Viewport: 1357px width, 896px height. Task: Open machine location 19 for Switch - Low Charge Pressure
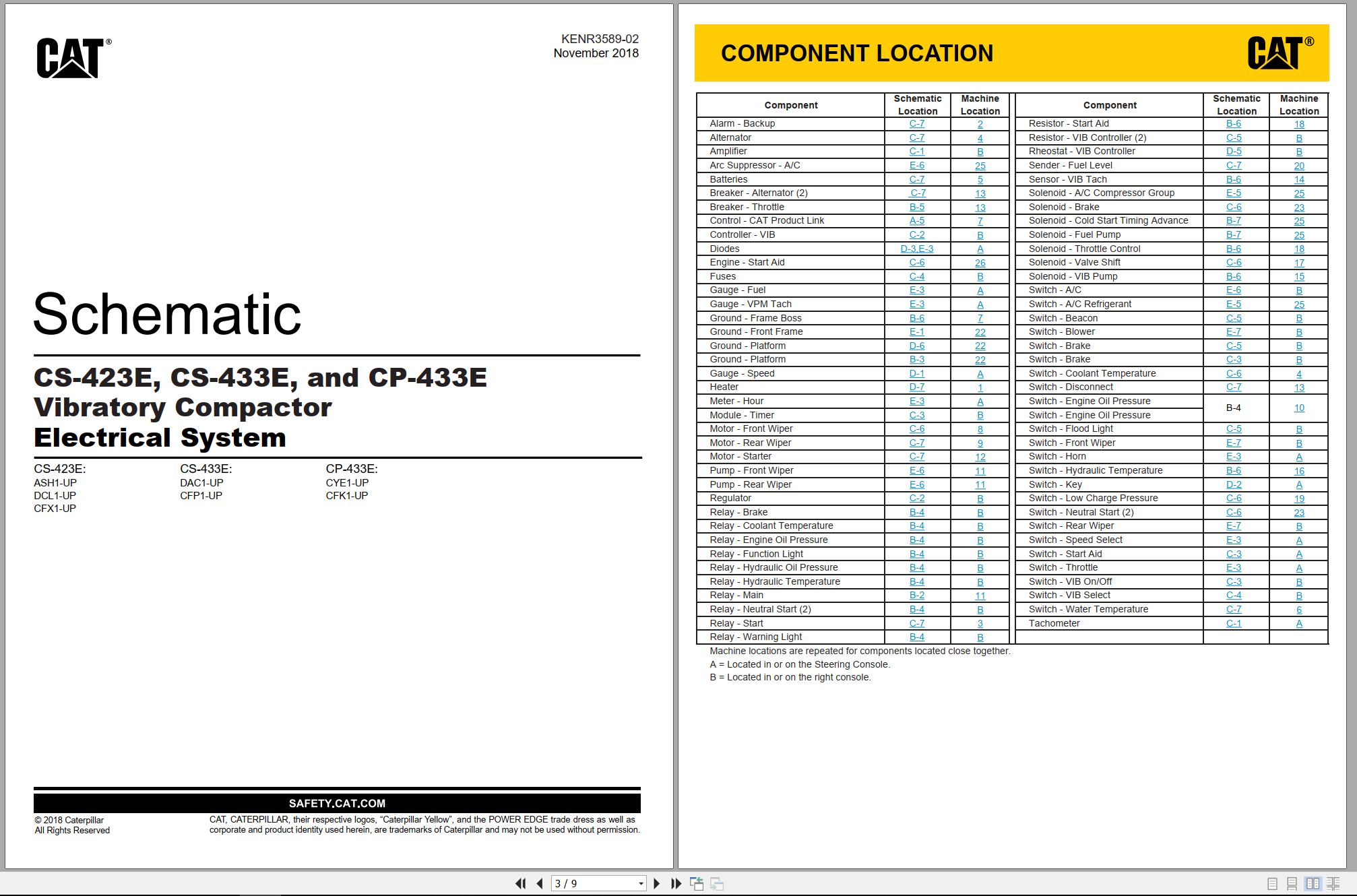pos(1298,499)
